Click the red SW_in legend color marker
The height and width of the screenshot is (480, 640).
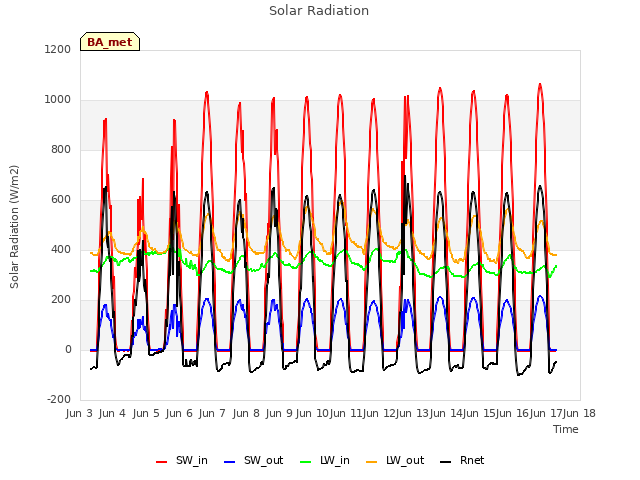point(162,462)
